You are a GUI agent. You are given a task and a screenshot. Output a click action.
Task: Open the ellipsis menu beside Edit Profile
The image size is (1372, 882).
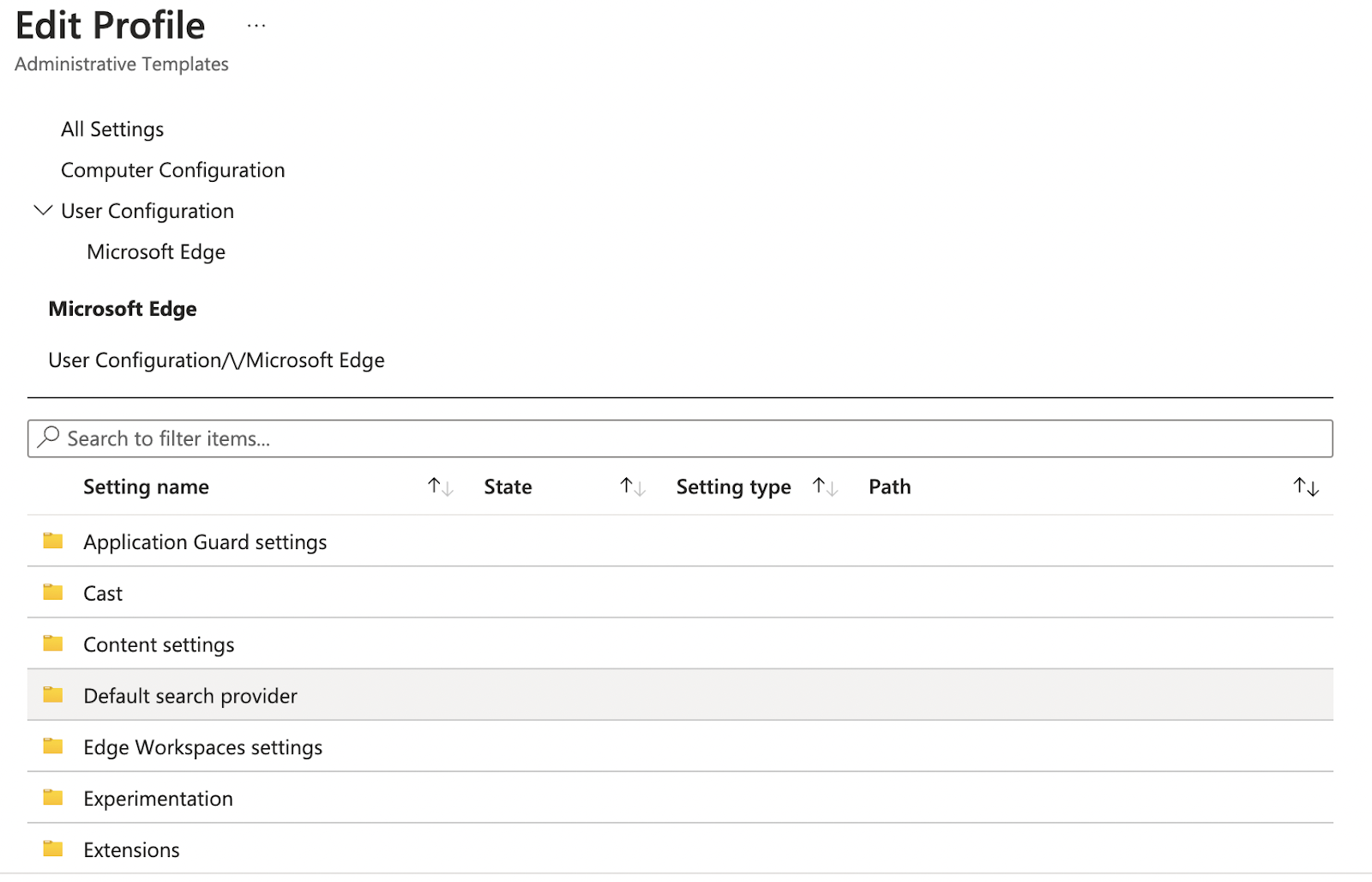pos(256,26)
